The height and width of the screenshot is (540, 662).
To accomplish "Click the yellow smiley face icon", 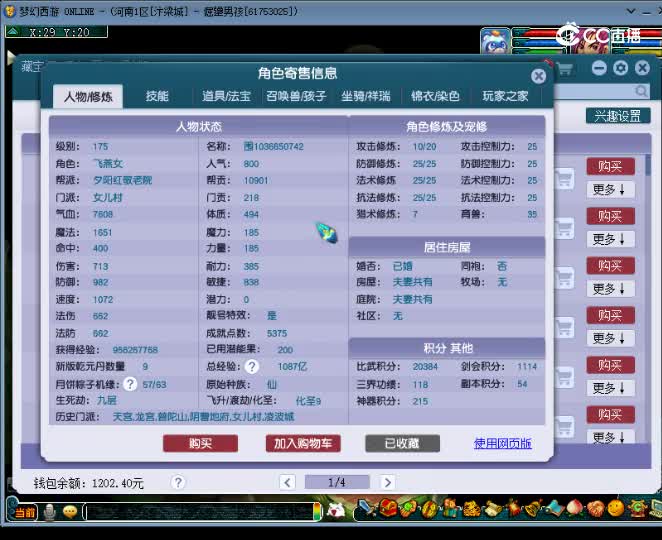I will point(616,508).
